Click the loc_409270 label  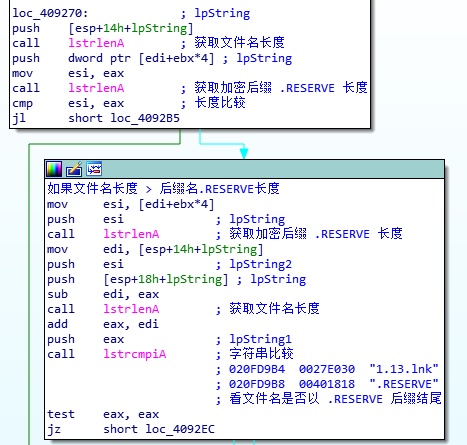tap(50, 13)
